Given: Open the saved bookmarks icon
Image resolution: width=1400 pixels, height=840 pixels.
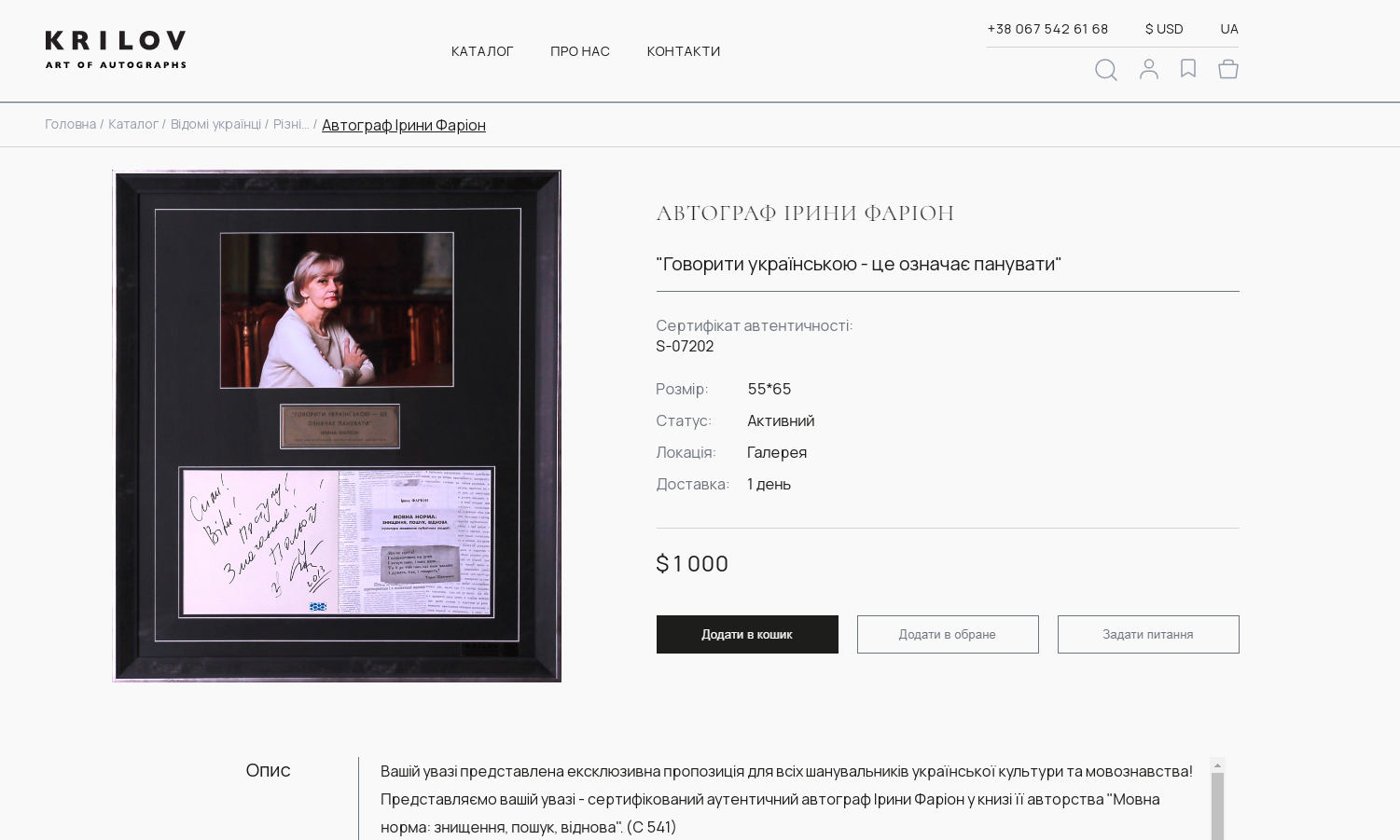Looking at the screenshot, I should point(1188,68).
